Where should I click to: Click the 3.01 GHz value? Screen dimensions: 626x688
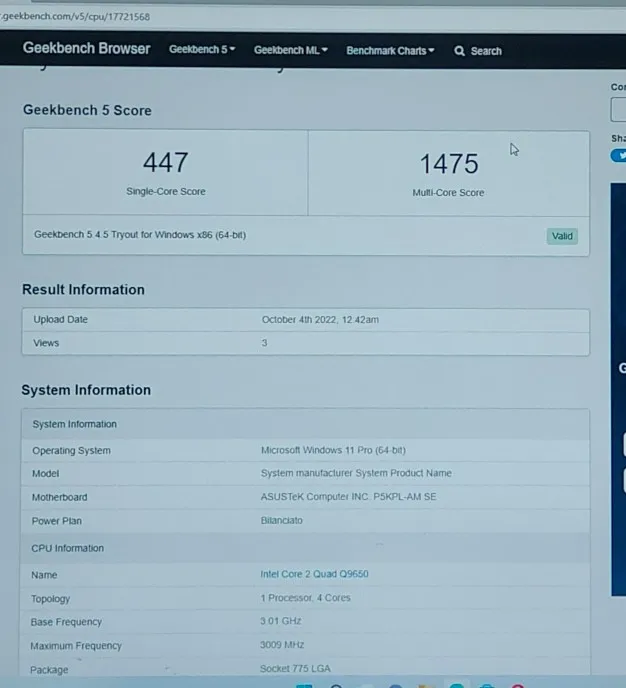(281, 621)
